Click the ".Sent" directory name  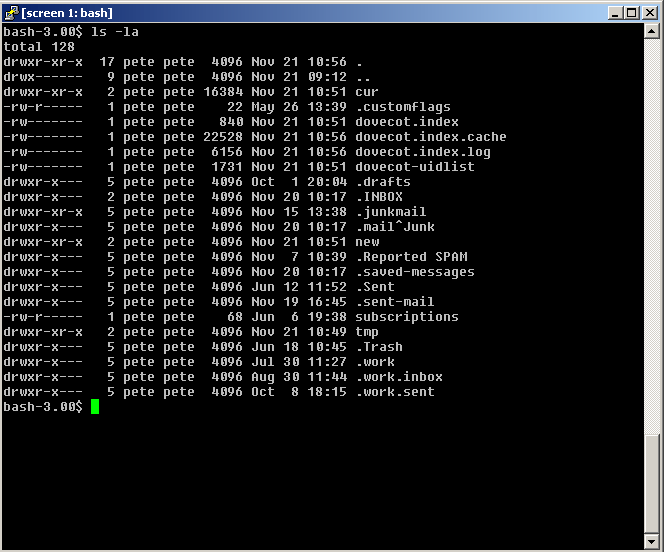[x=375, y=287]
